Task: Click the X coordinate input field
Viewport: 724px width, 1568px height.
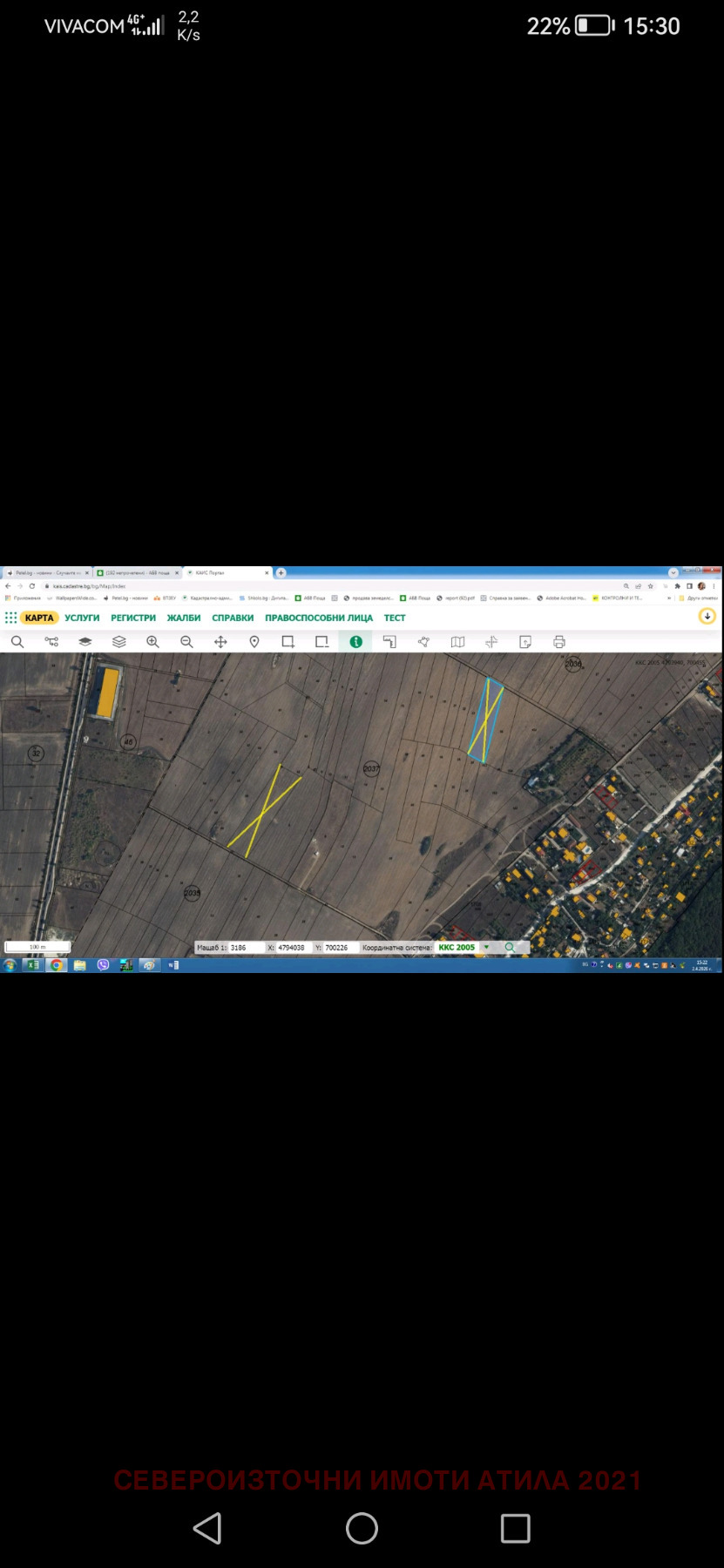Action: 293,948
